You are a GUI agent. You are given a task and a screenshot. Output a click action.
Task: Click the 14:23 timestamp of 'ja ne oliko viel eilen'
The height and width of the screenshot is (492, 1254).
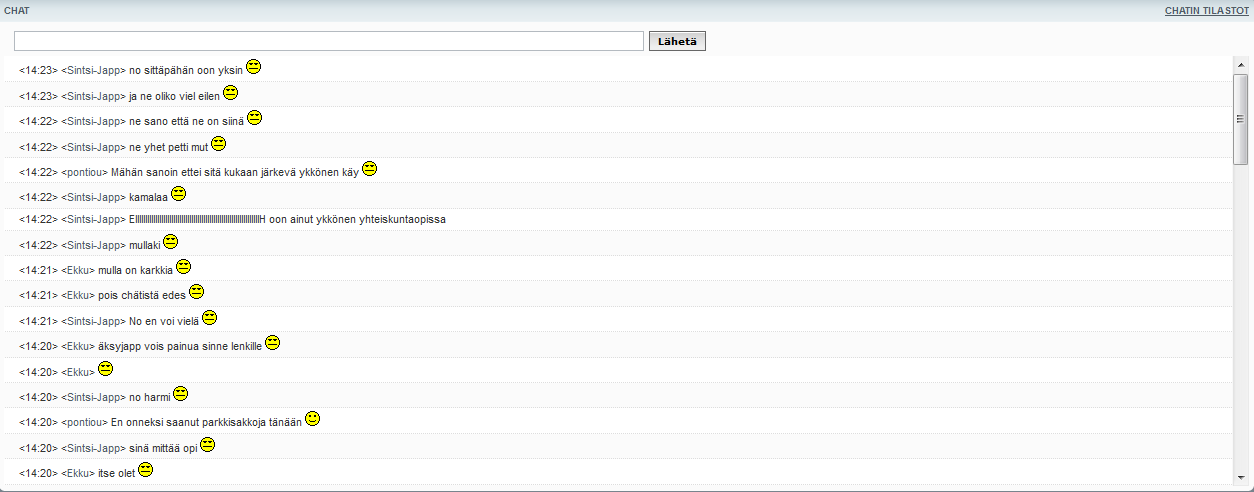pos(39,97)
